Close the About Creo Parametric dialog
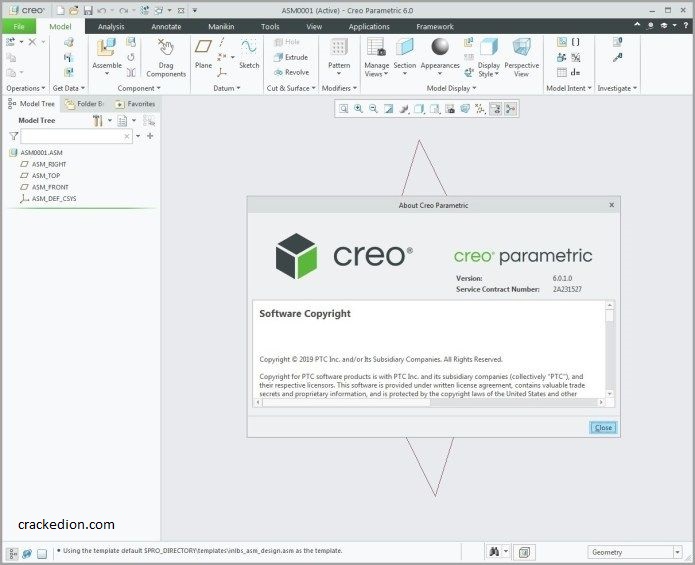 603,428
